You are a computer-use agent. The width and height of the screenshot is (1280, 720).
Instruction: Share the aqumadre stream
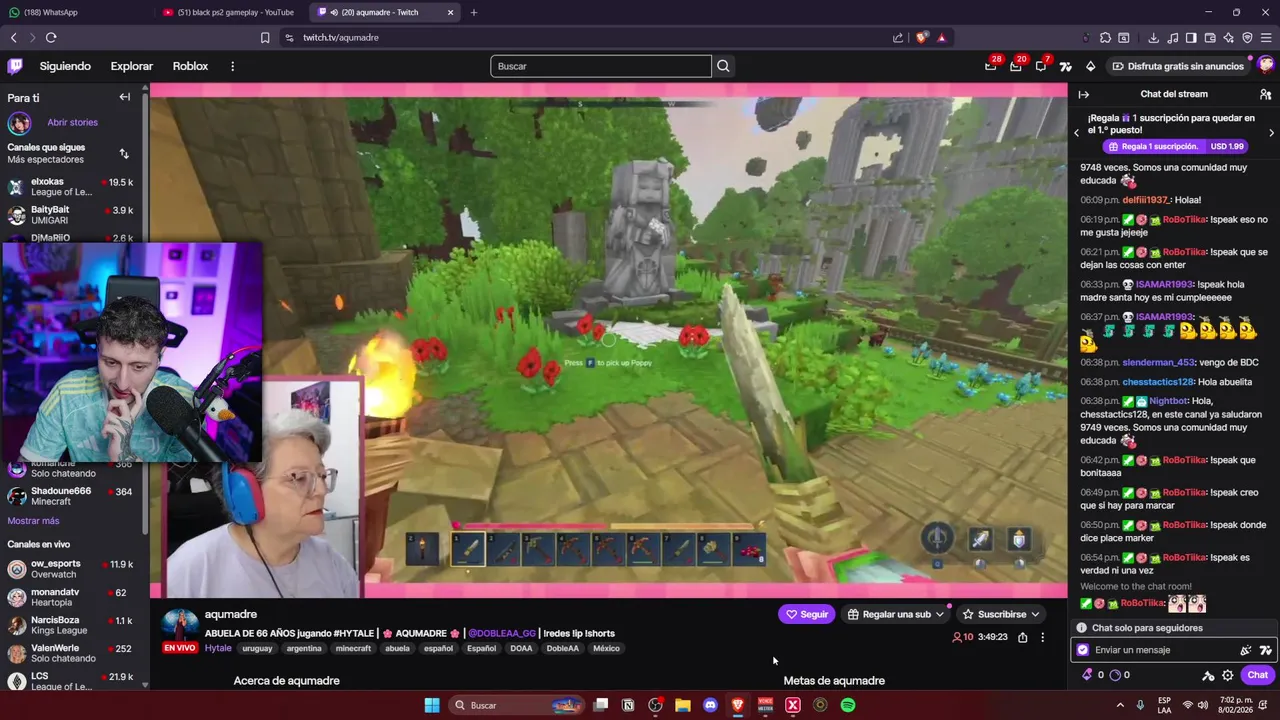click(1022, 637)
